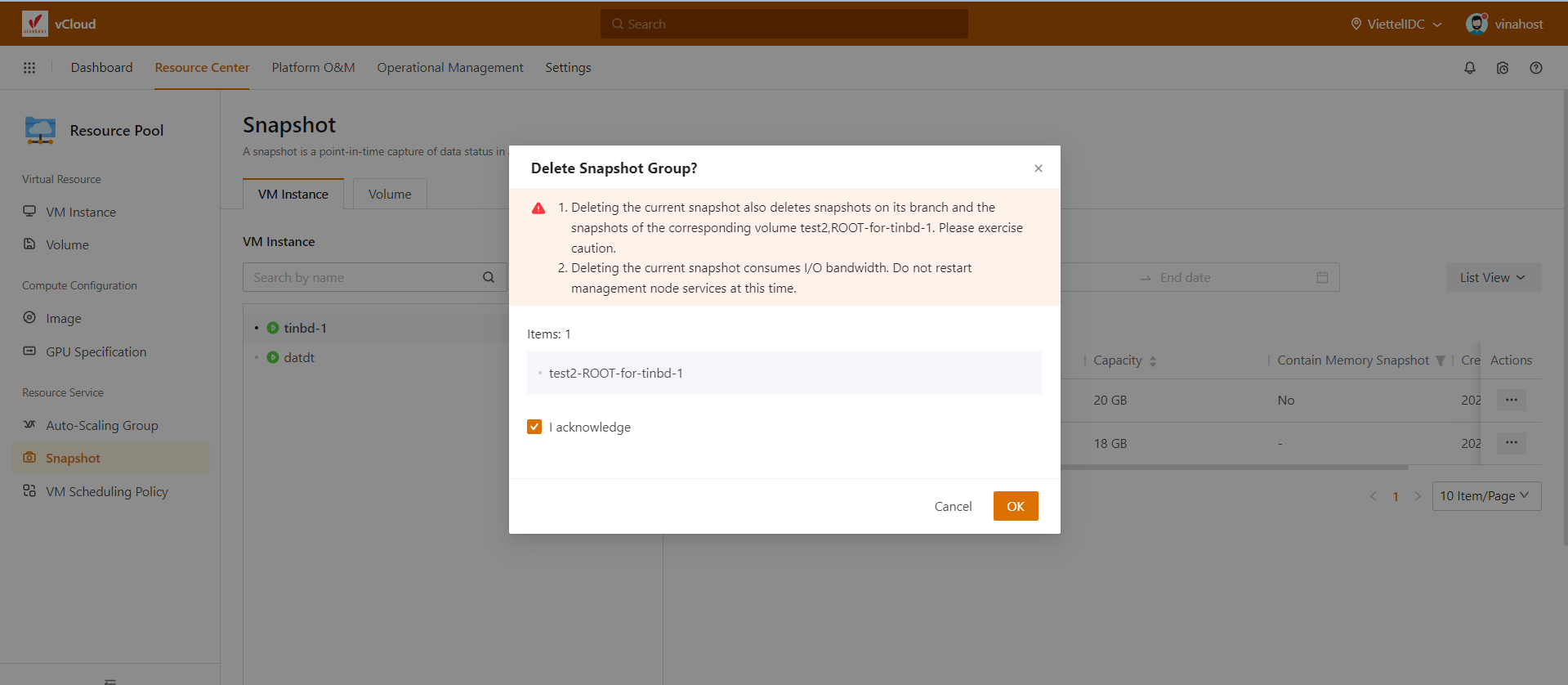1568x685 pixels.
Task: Switch to the Volume tab
Action: (x=390, y=194)
